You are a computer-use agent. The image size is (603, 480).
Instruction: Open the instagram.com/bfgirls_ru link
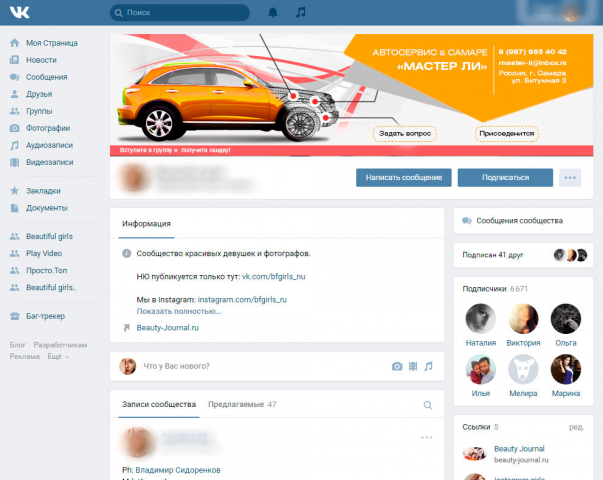[242, 300]
